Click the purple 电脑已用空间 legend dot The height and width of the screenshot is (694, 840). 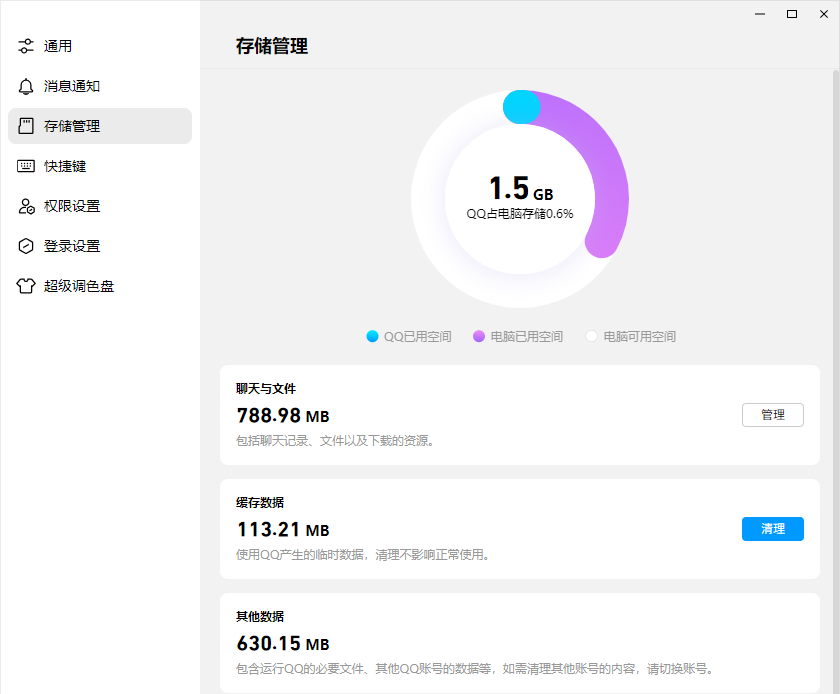click(479, 337)
